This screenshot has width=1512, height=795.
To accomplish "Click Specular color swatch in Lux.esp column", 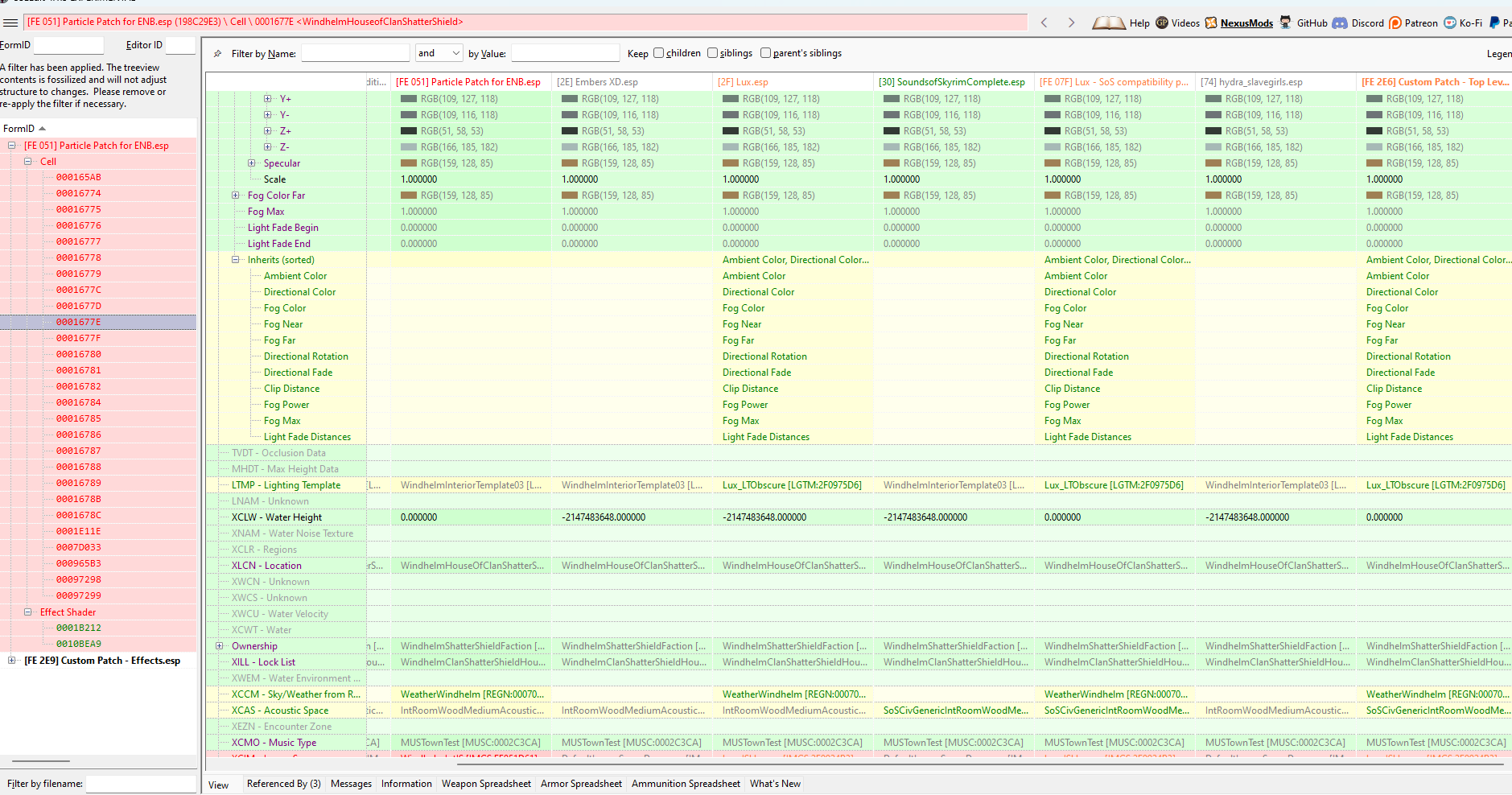I will pyautogui.click(x=731, y=163).
